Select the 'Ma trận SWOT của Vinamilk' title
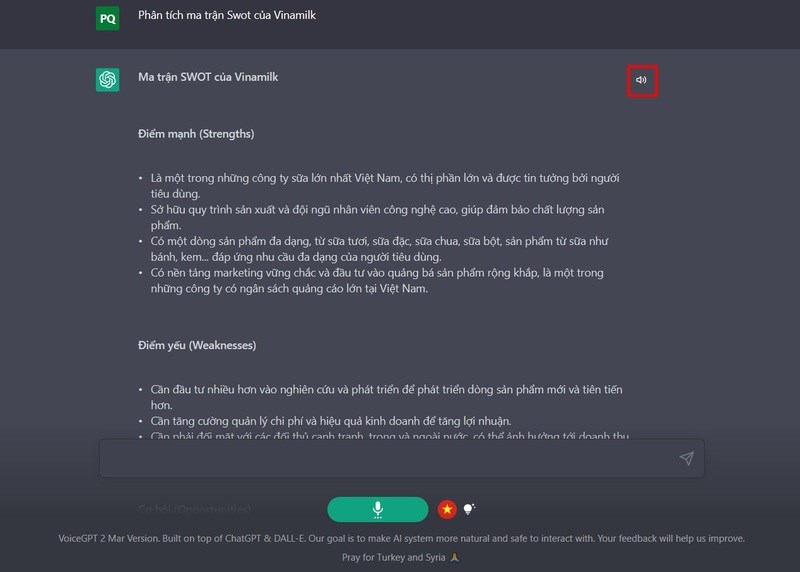The width and height of the screenshot is (800, 572). (208, 77)
